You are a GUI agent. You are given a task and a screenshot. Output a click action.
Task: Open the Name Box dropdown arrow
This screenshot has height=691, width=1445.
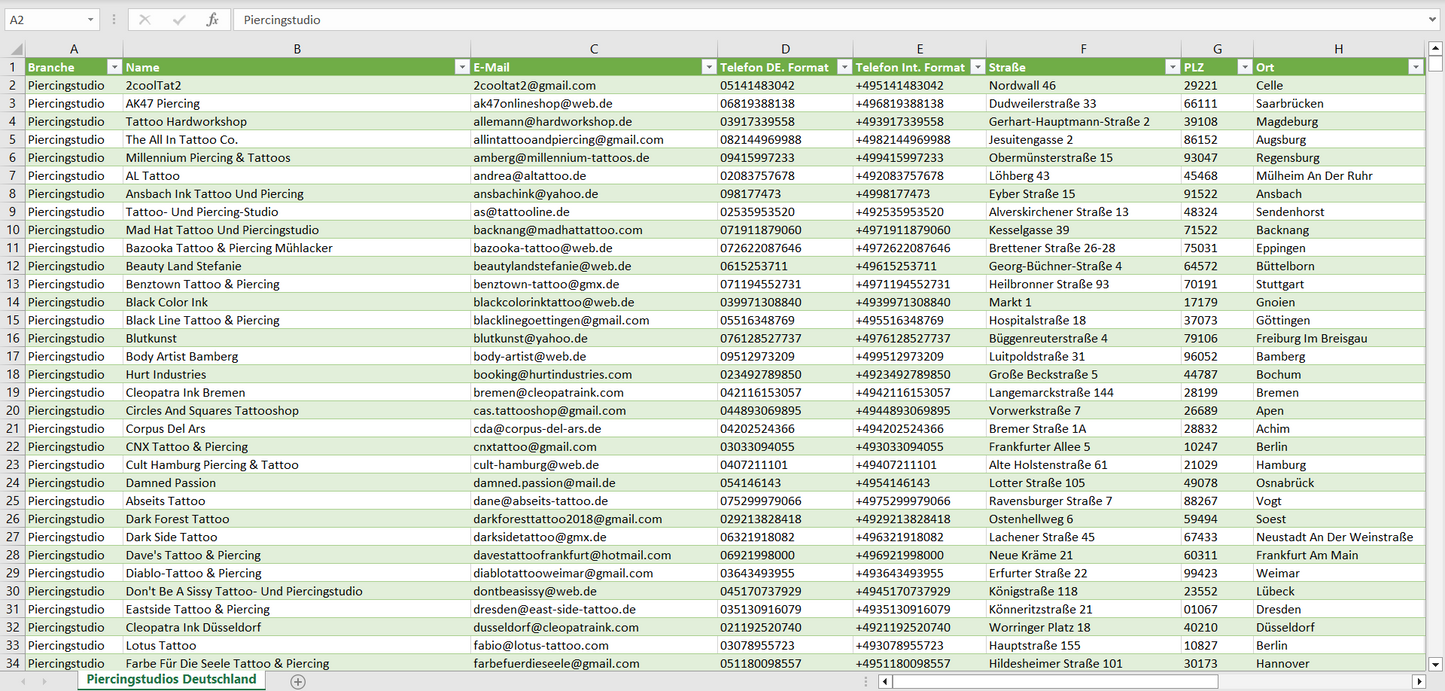[91, 20]
